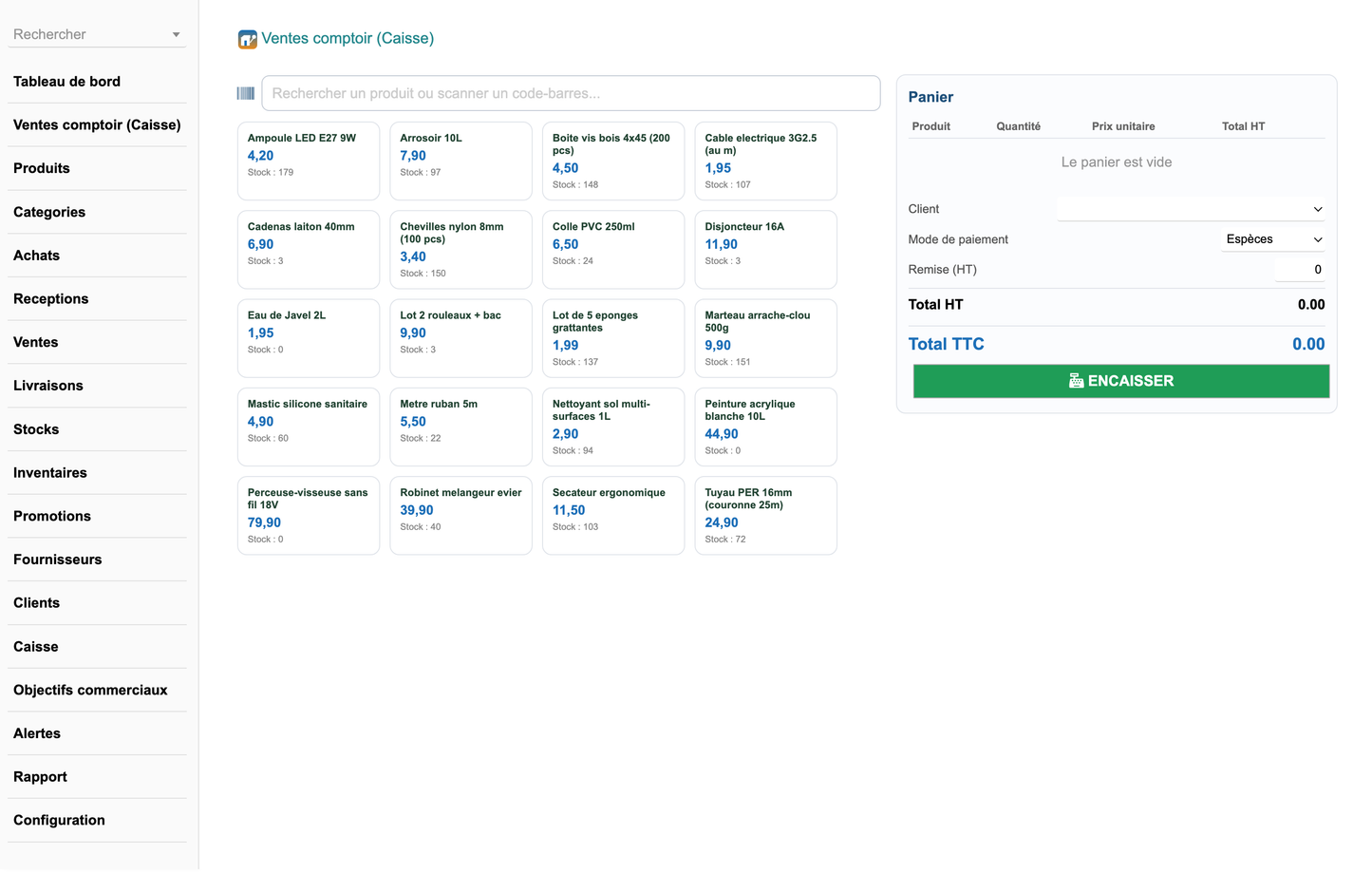Select the Caisse menu item

pyautogui.click(x=97, y=647)
